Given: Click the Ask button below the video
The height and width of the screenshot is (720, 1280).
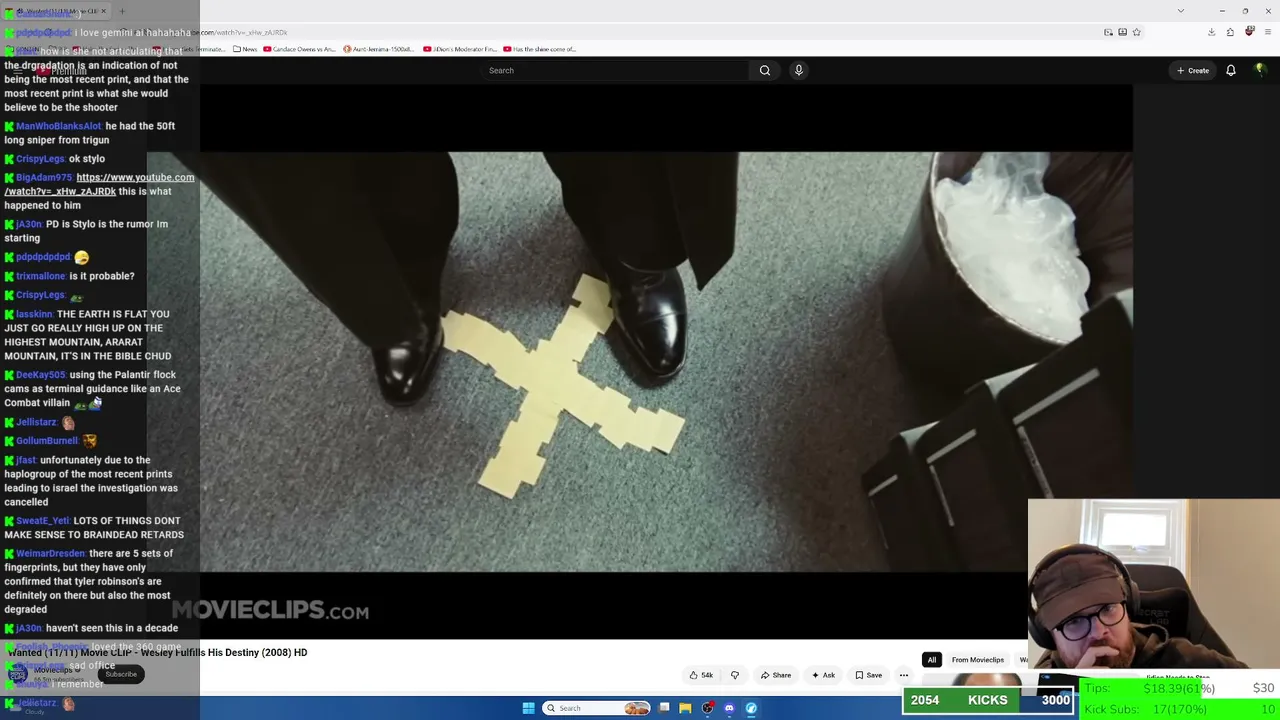Looking at the screenshot, I should (823, 675).
